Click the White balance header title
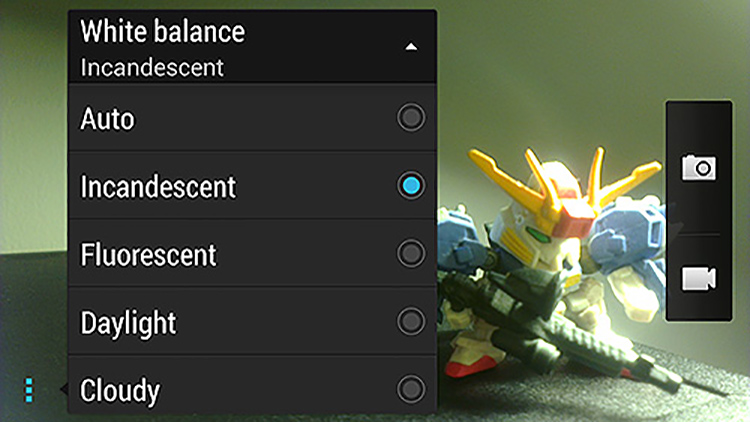 click(x=163, y=32)
